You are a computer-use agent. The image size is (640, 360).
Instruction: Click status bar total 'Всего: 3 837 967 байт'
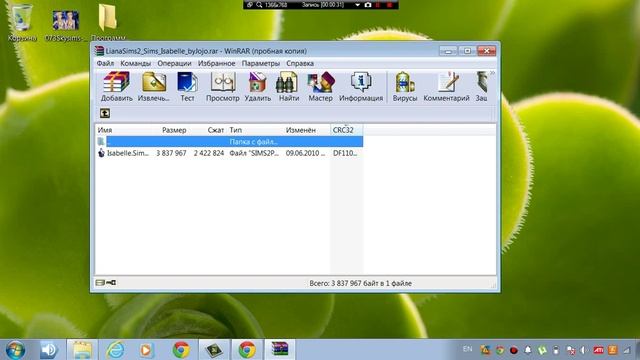[360, 283]
